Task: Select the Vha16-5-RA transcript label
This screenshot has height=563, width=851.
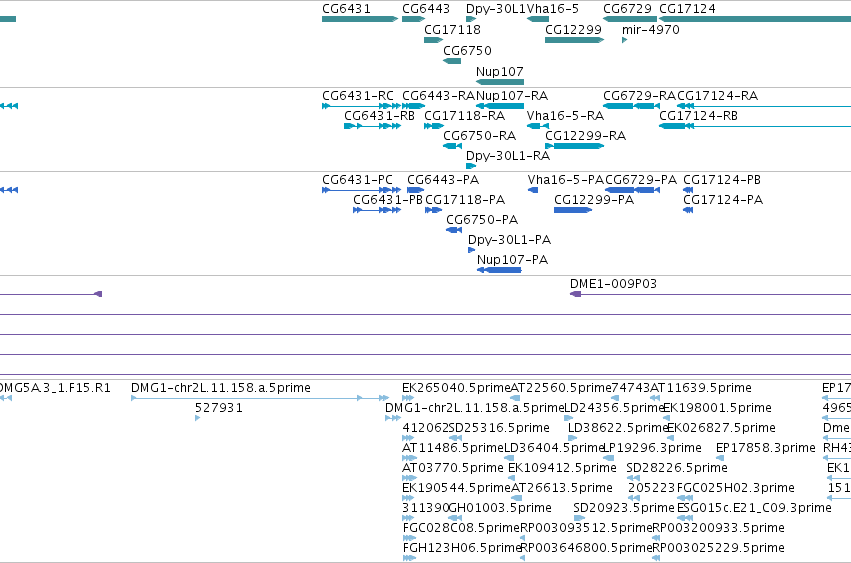Action: pos(565,116)
